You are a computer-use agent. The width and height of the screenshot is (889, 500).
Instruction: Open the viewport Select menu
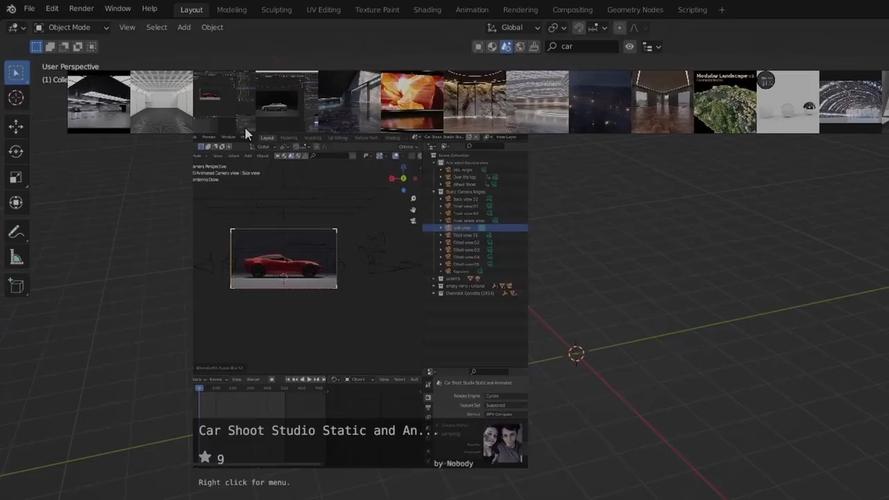click(156, 27)
